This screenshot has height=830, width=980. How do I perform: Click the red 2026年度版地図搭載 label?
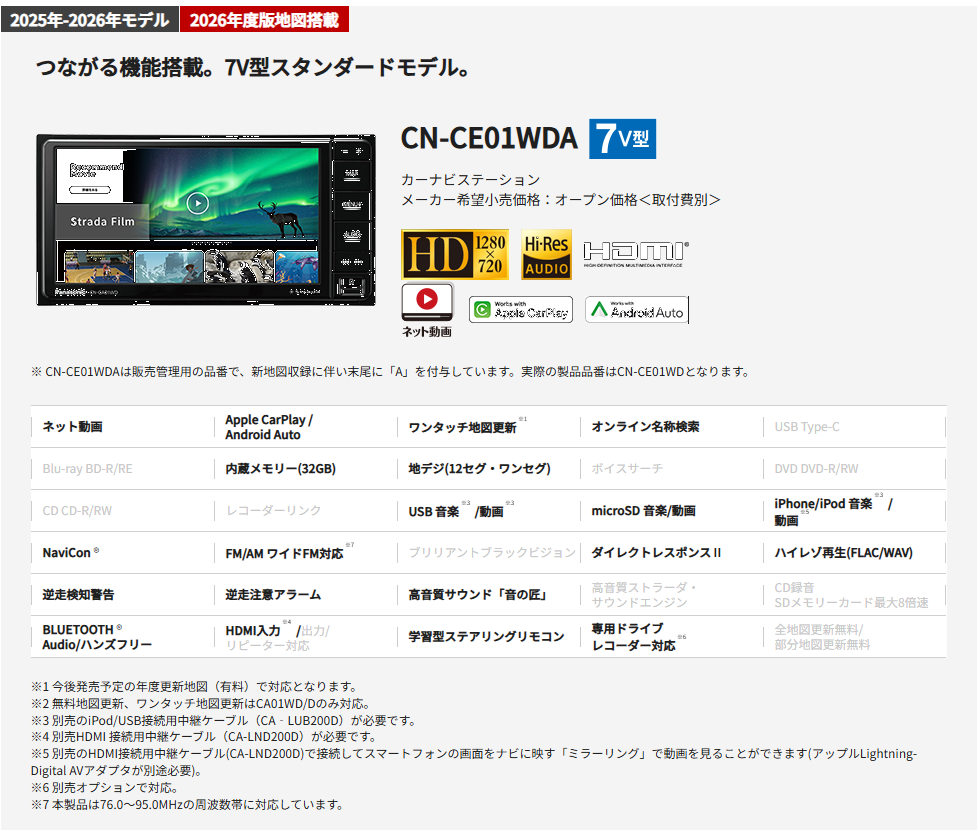[x=264, y=20]
